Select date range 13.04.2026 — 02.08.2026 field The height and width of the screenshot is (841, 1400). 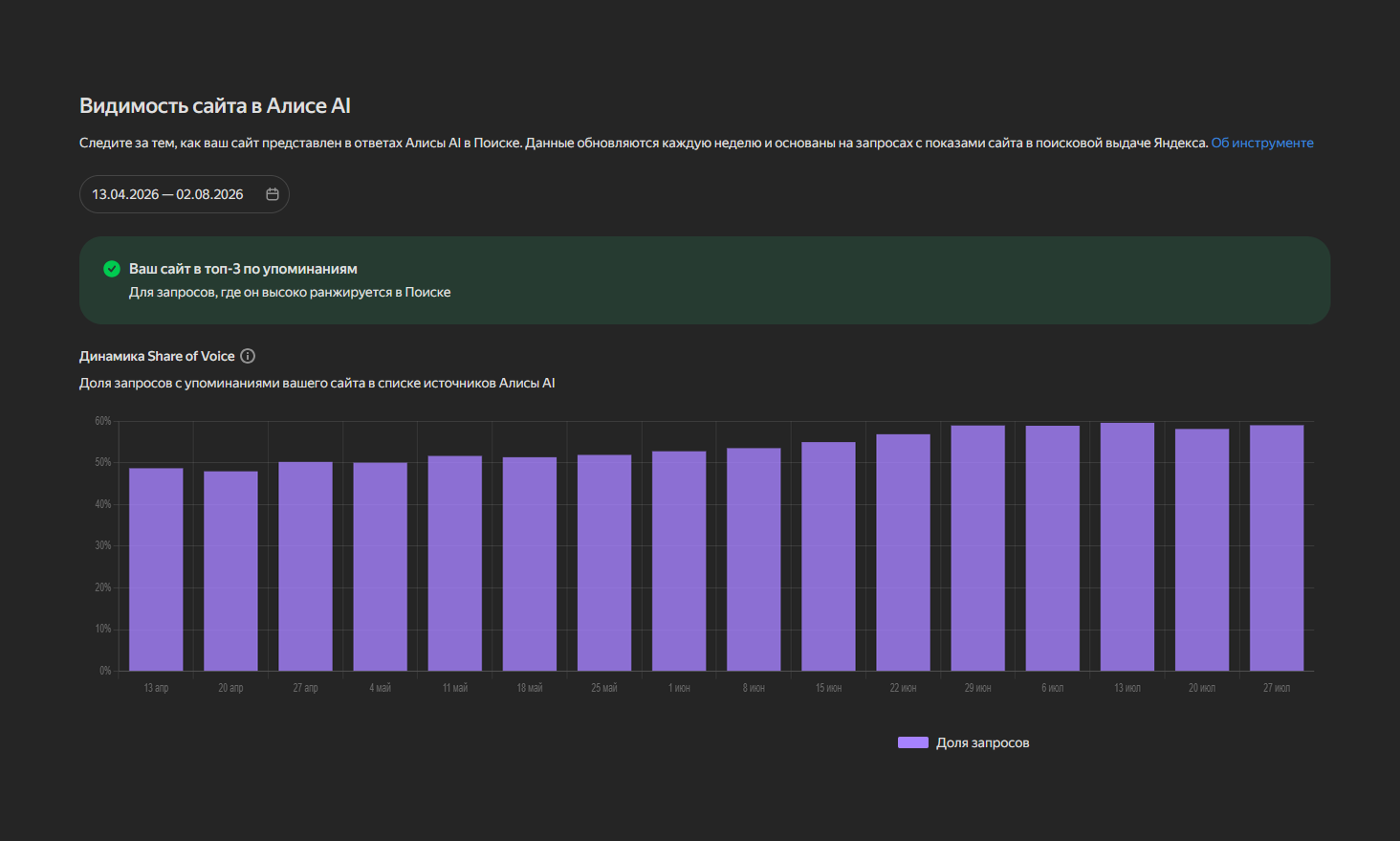point(185,194)
